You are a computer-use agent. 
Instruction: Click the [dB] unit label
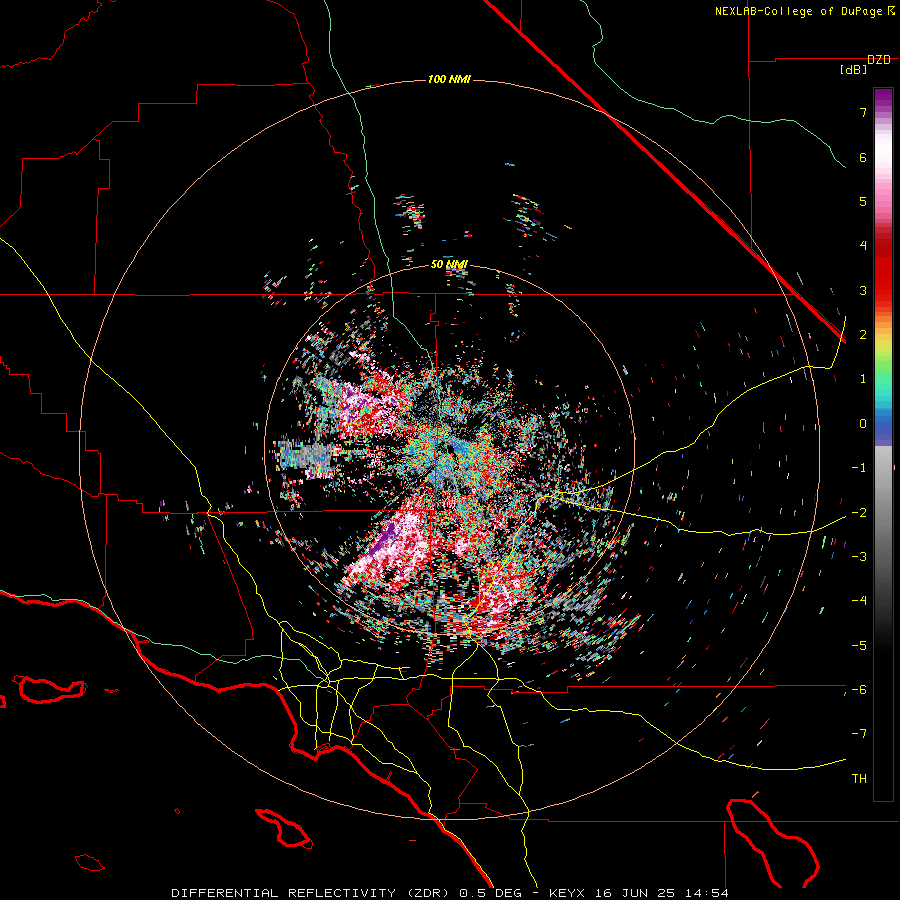pos(853,69)
